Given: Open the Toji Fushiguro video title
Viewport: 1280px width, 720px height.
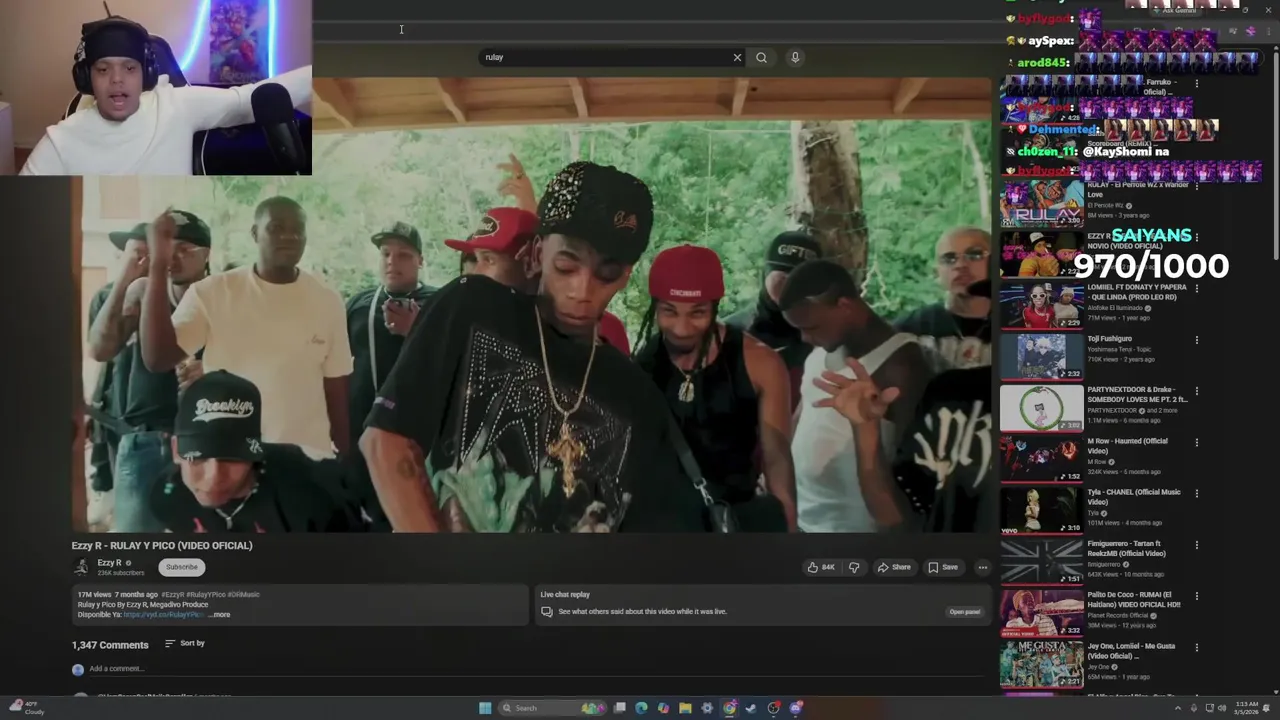Looking at the screenshot, I should tap(1110, 339).
